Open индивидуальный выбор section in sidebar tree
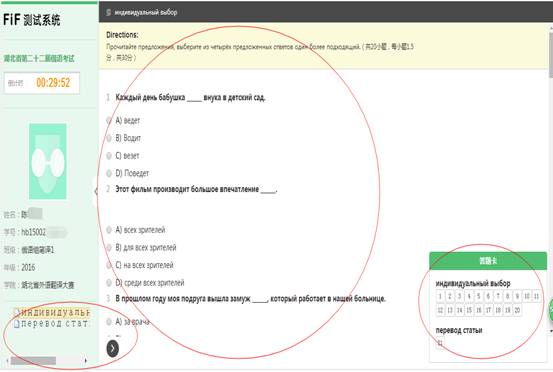Screen dimensions: 553x372 (55, 313)
